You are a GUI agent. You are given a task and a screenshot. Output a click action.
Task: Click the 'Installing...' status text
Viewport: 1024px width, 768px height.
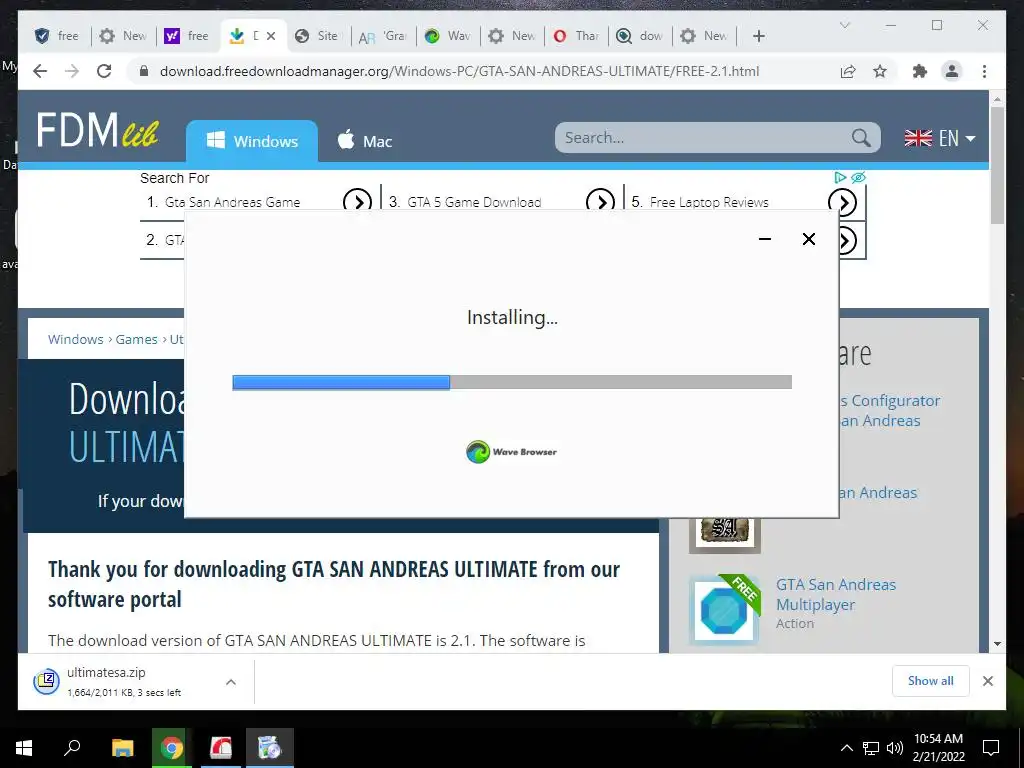(512, 317)
